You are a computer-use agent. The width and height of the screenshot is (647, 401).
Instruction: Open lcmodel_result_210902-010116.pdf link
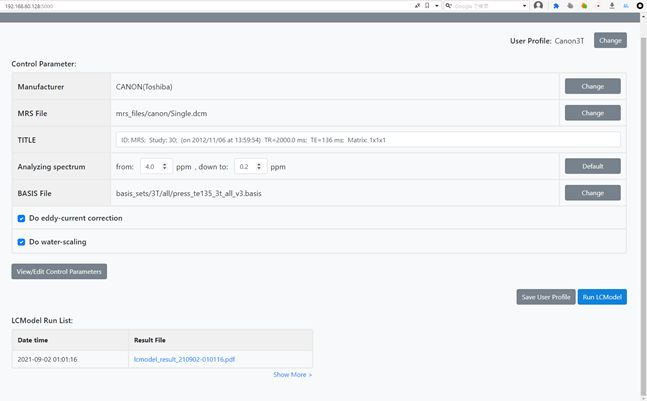click(x=183, y=359)
